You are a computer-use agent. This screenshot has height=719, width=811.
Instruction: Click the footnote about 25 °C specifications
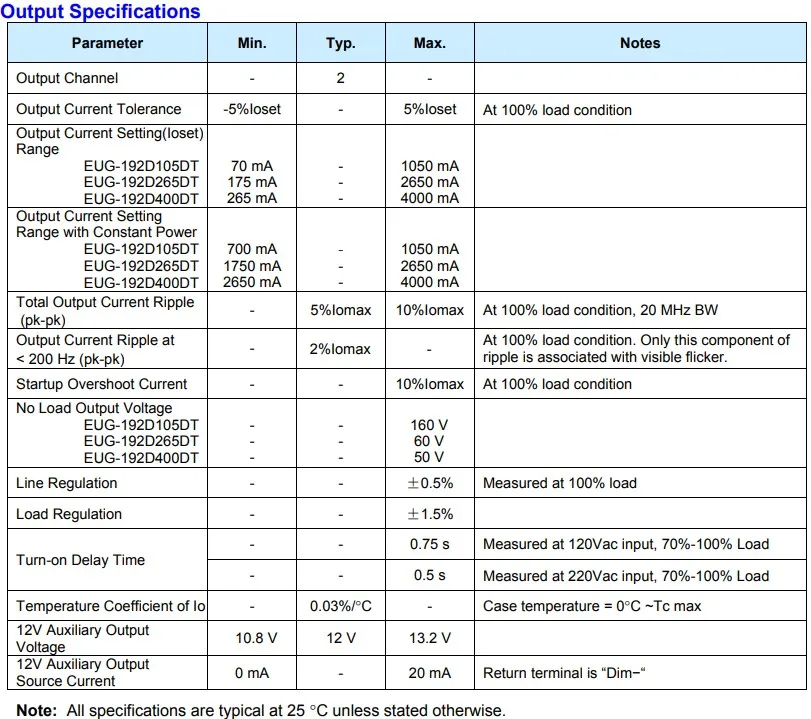(261, 710)
